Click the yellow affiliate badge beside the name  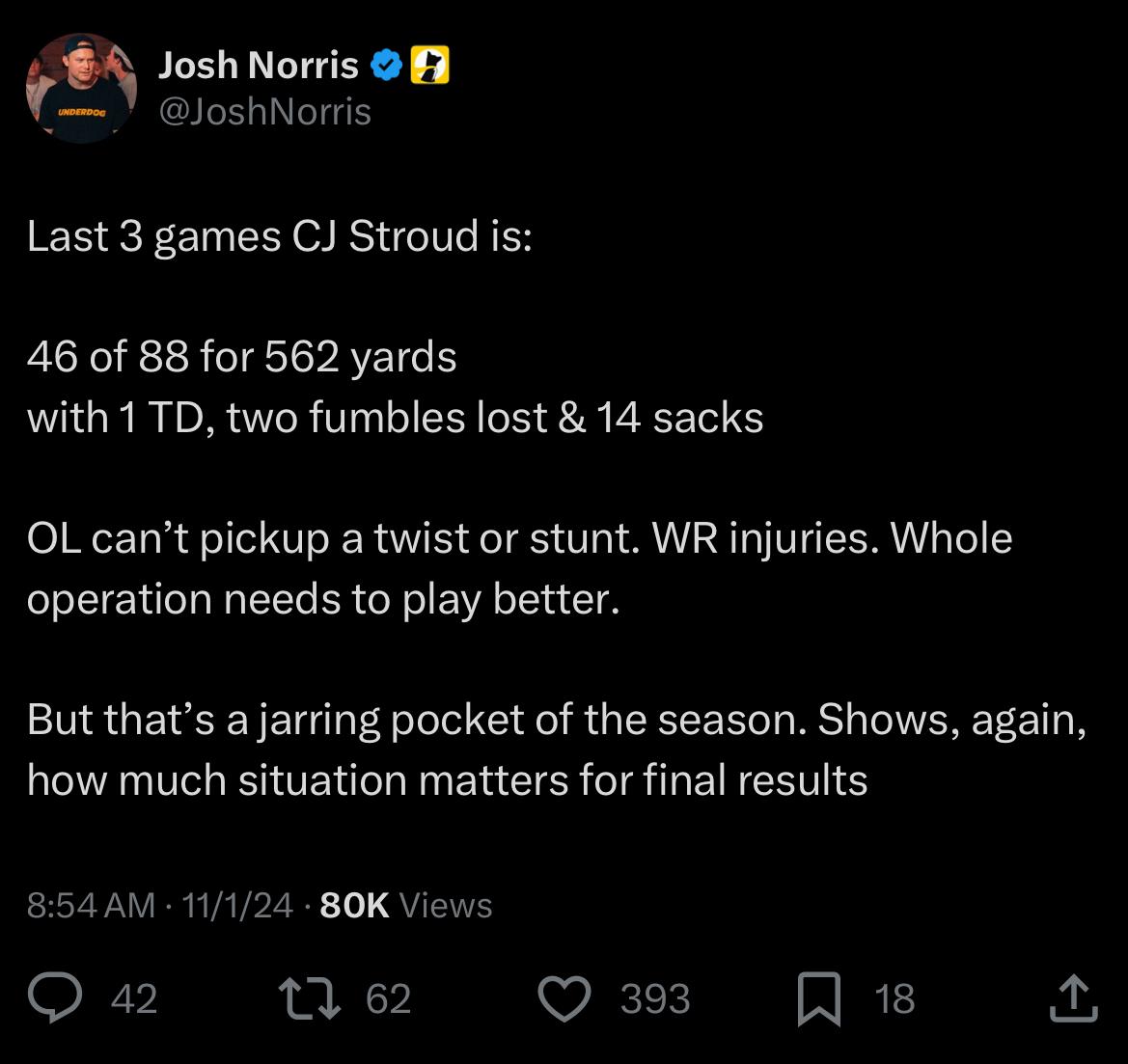click(430, 66)
